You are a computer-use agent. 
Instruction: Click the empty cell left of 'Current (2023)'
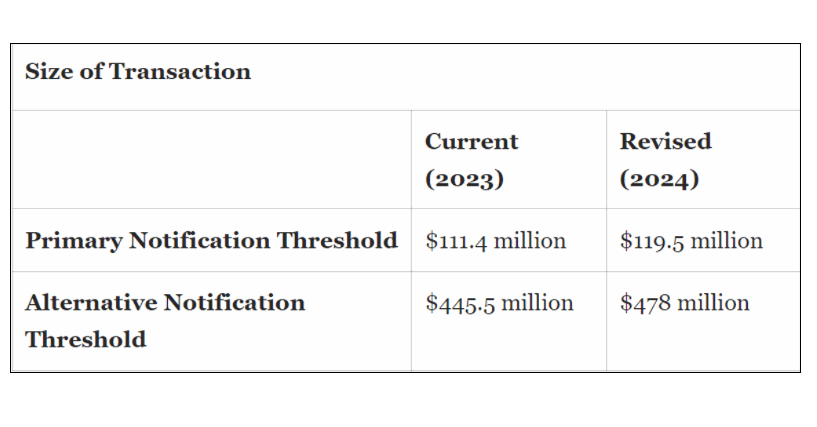pos(212,159)
